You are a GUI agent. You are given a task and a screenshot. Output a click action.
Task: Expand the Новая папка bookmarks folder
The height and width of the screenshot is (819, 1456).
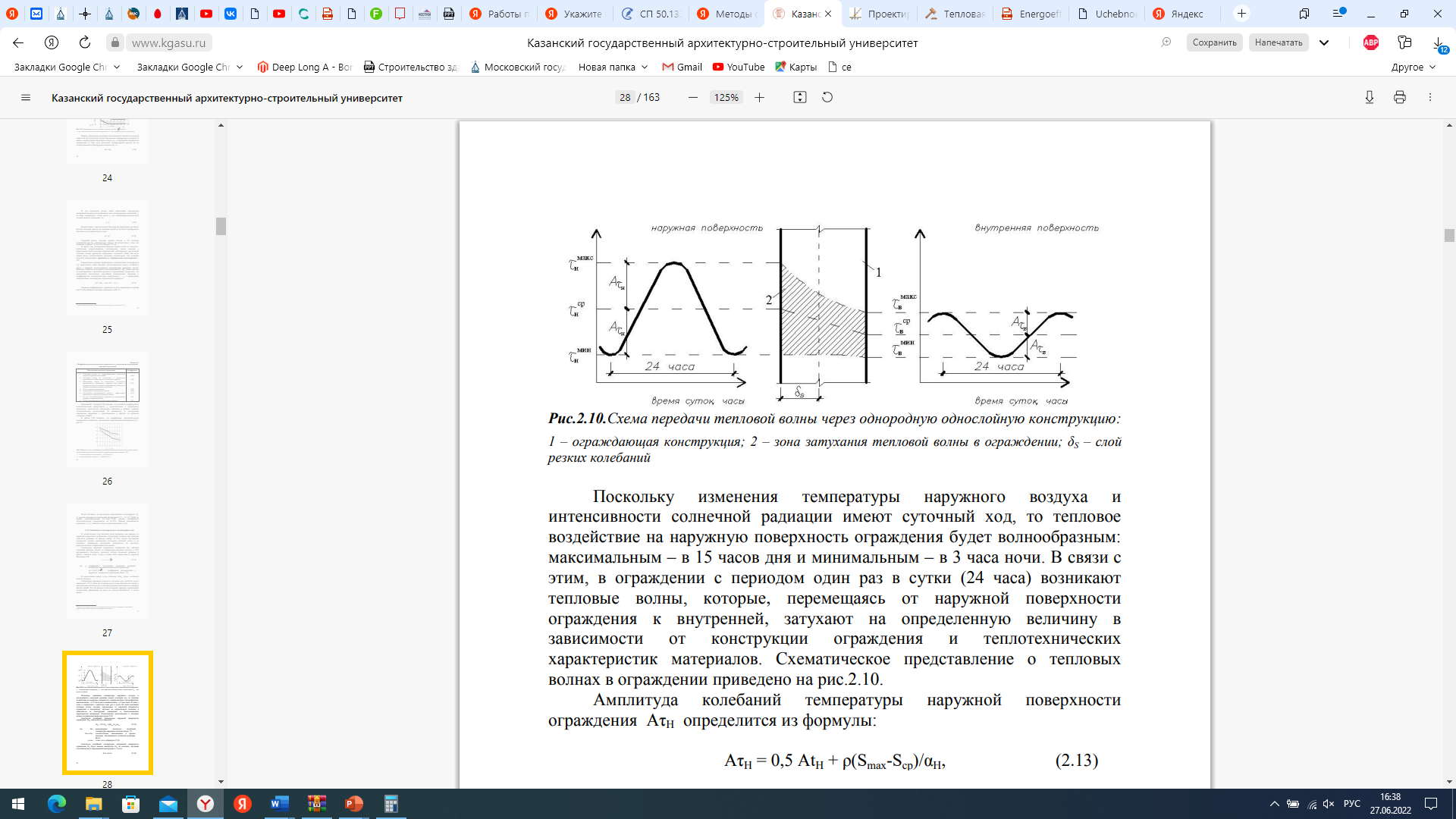point(613,67)
